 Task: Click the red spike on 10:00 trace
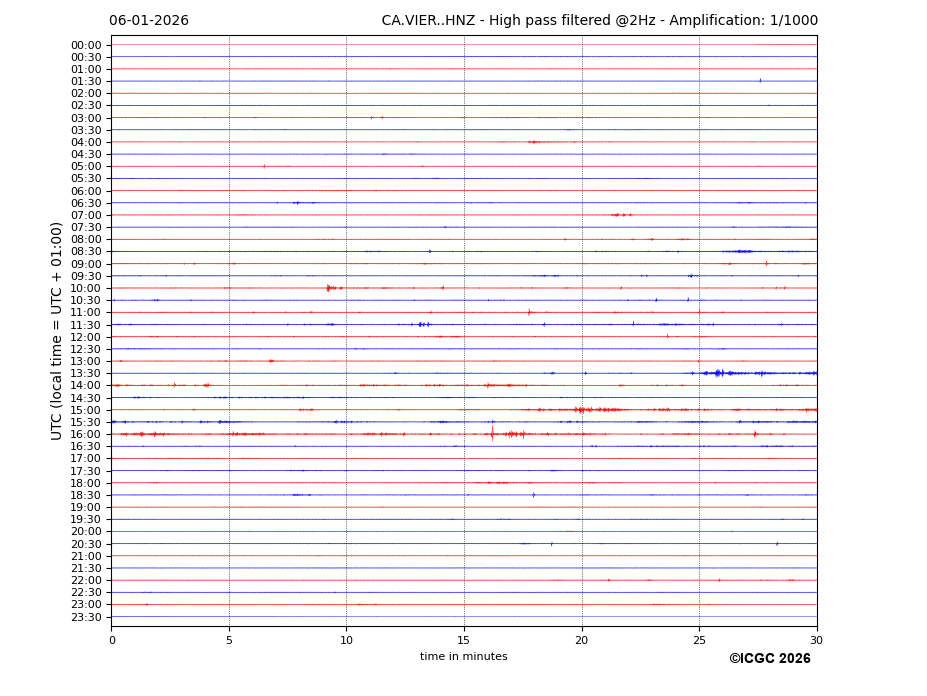328,288
